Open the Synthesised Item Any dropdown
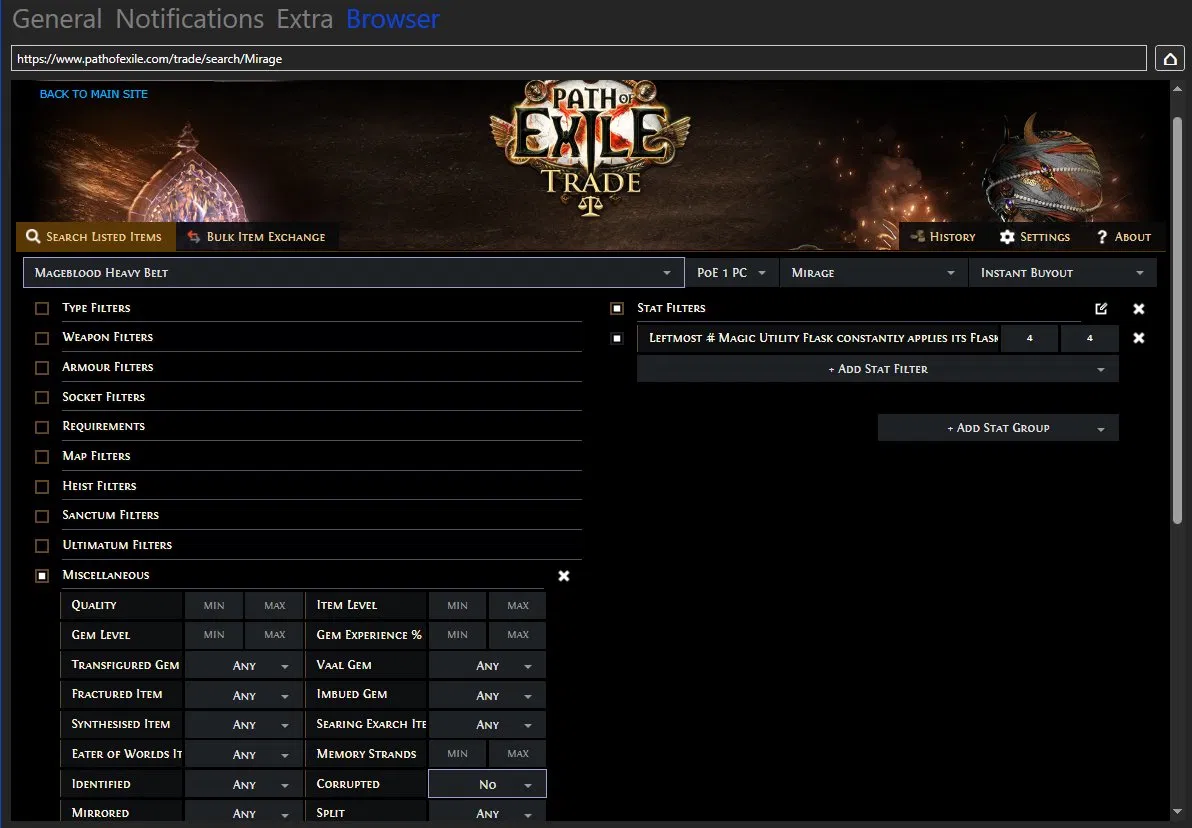Image resolution: width=1192 pixels, height=828 pixels. tap(243, 725)
